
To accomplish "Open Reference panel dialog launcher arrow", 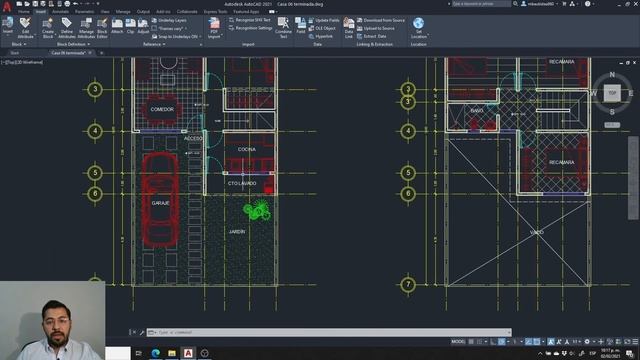I will click(x=200, y=44).
